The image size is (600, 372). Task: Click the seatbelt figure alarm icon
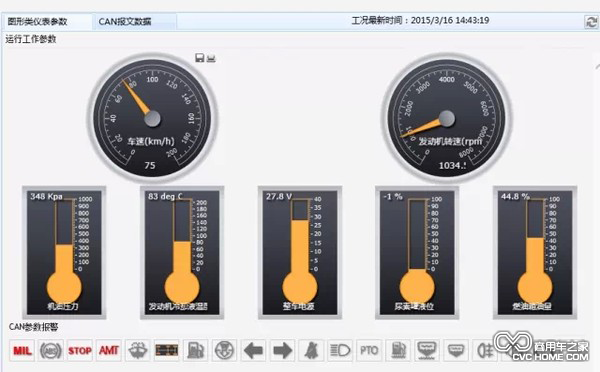[311, 350]
